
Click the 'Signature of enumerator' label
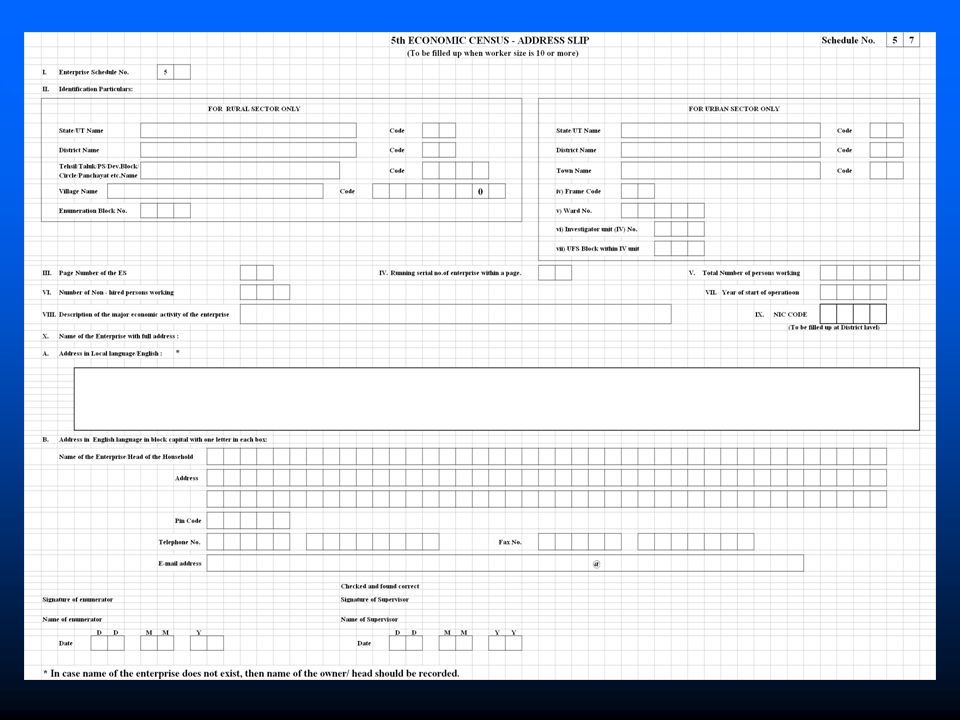[x=78, y=599]
